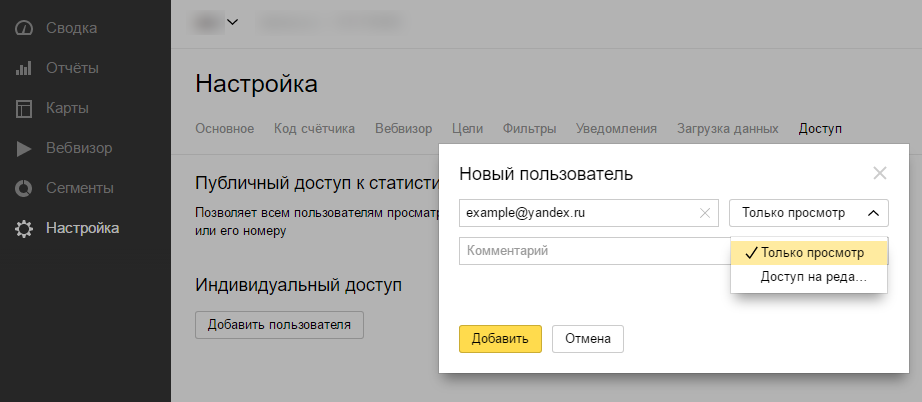922x402 pixels.
Task: Click the Отчёты bar chart icon
Action: point(25,68)
